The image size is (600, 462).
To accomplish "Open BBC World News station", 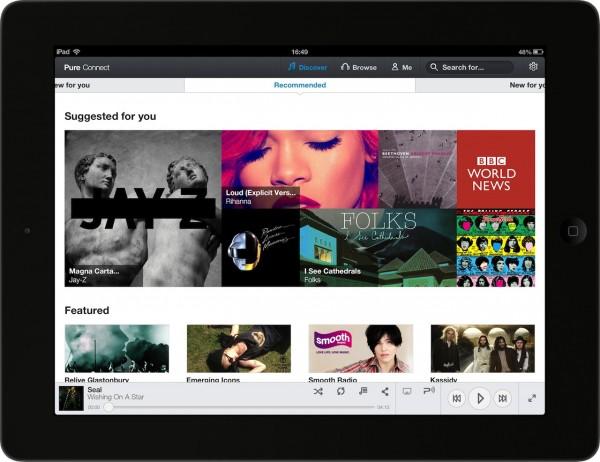I will (x=496, y=169).
